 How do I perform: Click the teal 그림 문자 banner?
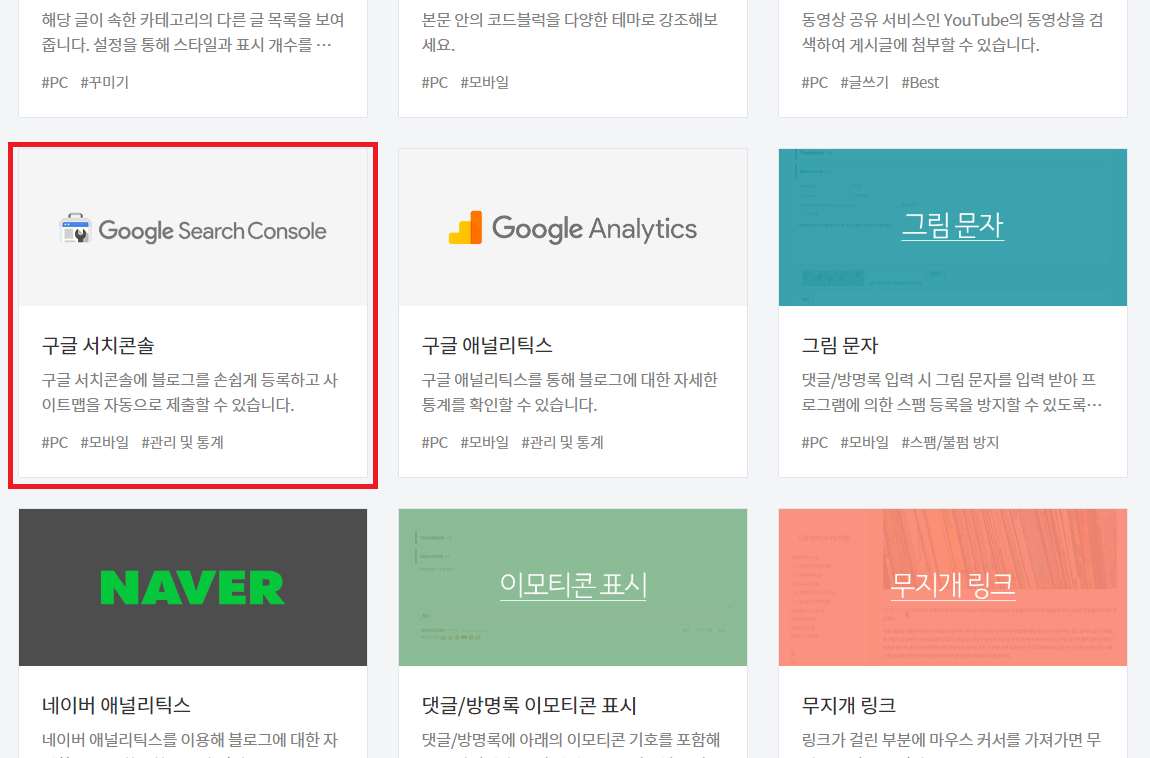click(953, 227)
